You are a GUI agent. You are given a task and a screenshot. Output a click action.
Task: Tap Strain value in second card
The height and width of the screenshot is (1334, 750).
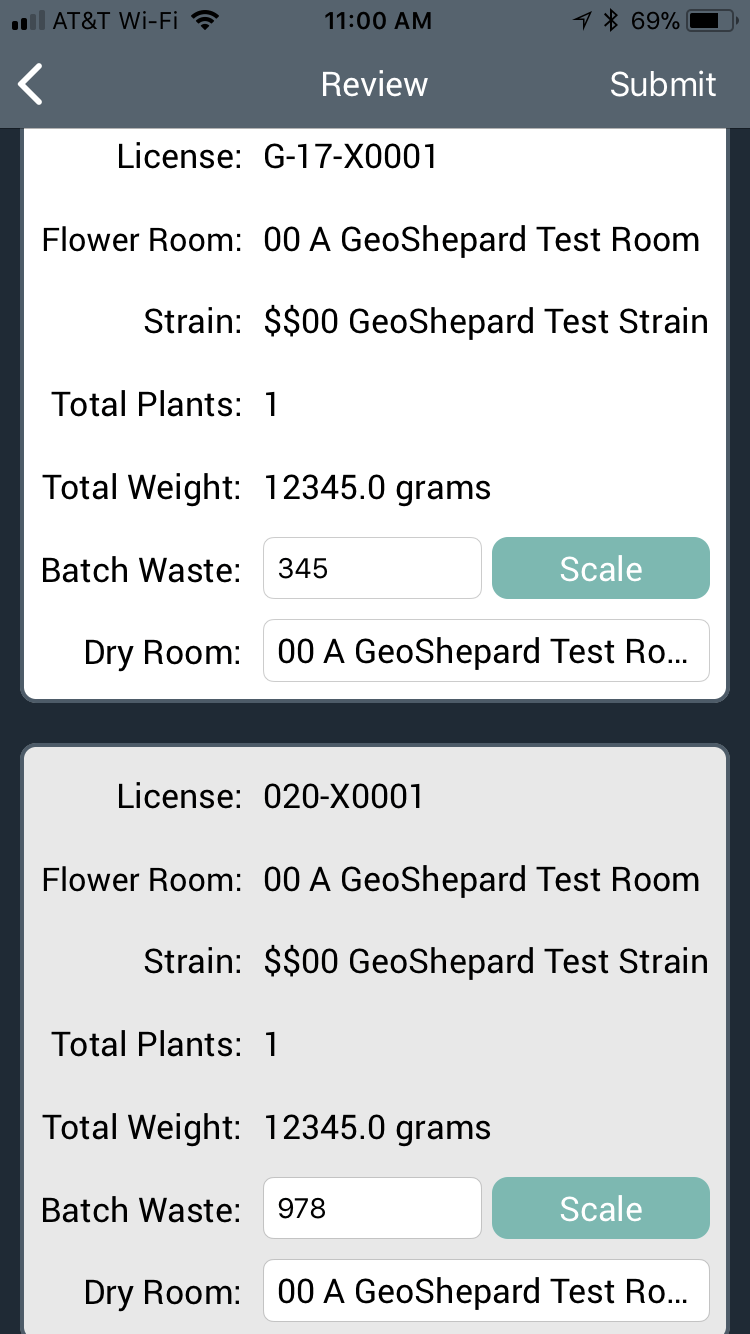[486, 962]
